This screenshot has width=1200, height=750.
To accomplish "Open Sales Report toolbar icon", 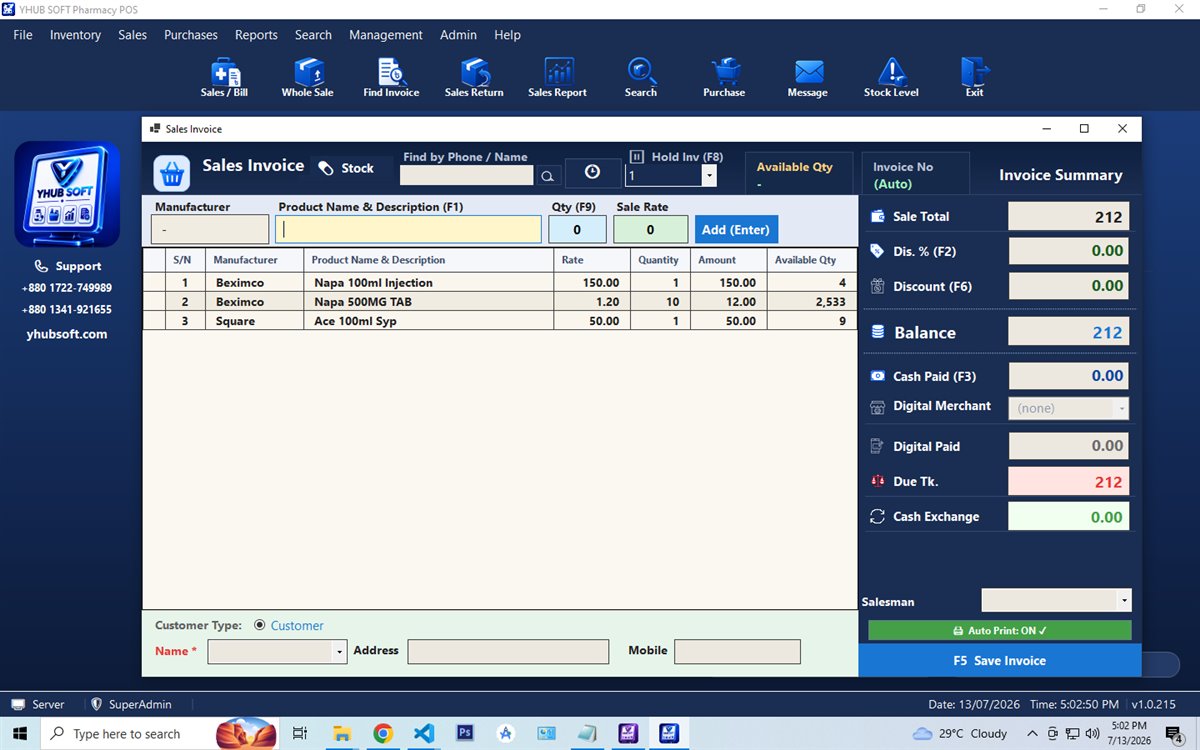I will tap(557, 77).
